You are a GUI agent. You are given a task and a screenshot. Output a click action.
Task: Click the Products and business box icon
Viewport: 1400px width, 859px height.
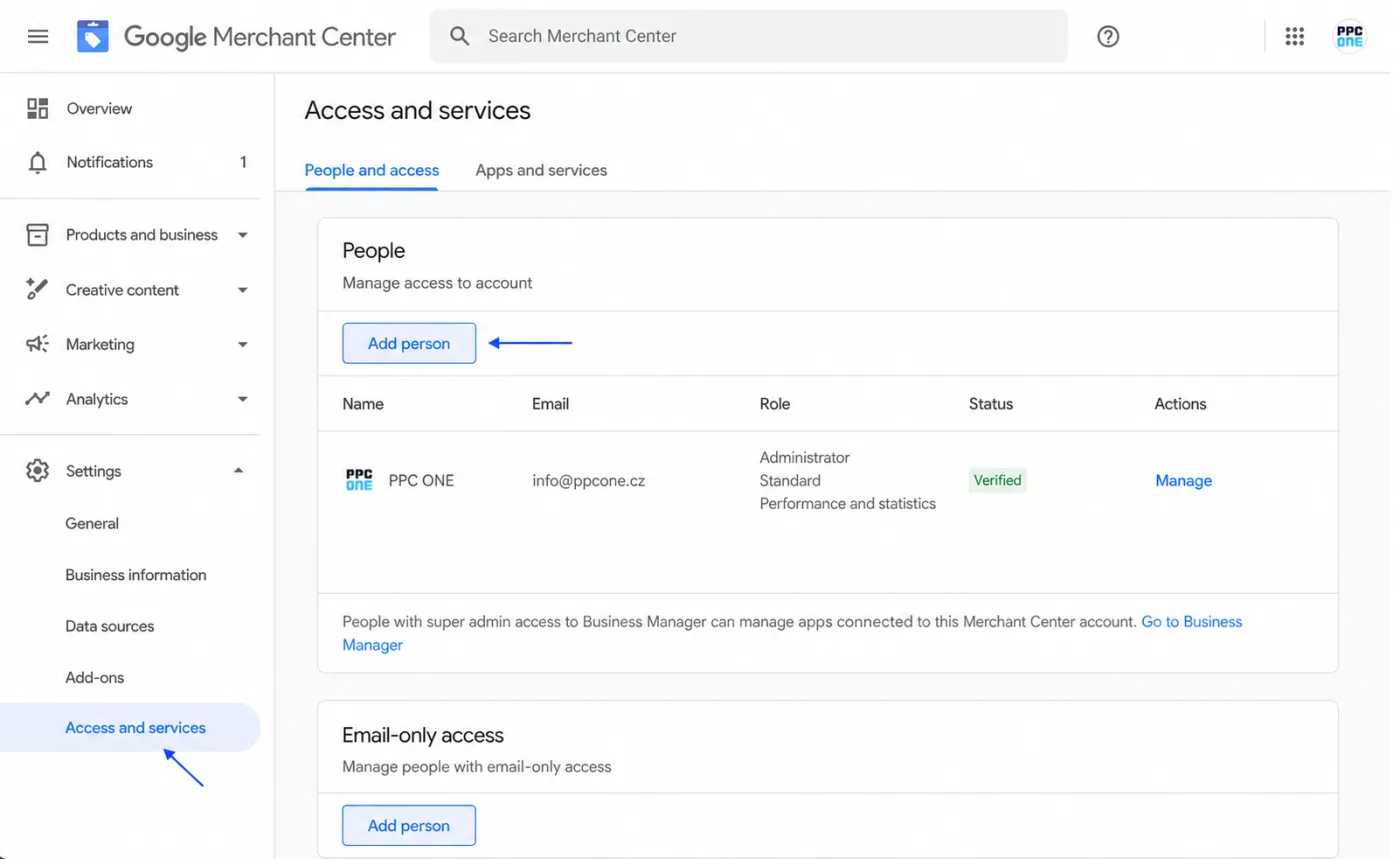click(37, 235)
